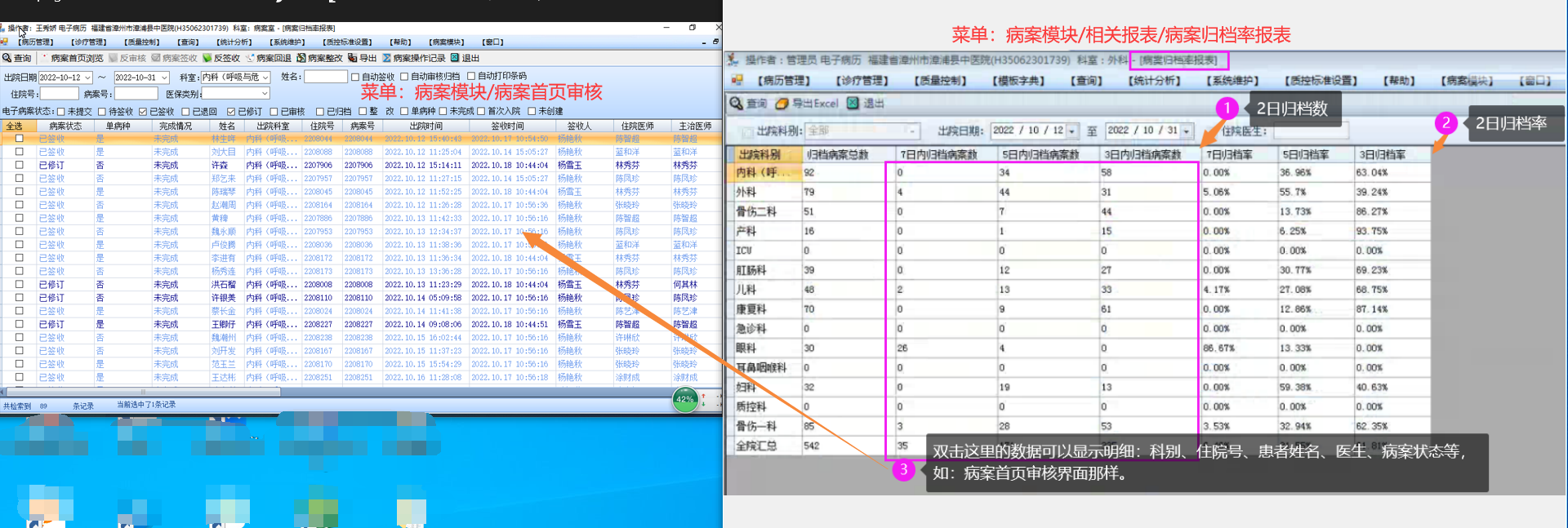Open the 2022-10-12 出院日期 start dropdown
The width and height of the screenshot is (1568, 528).
tap(87, 78)
